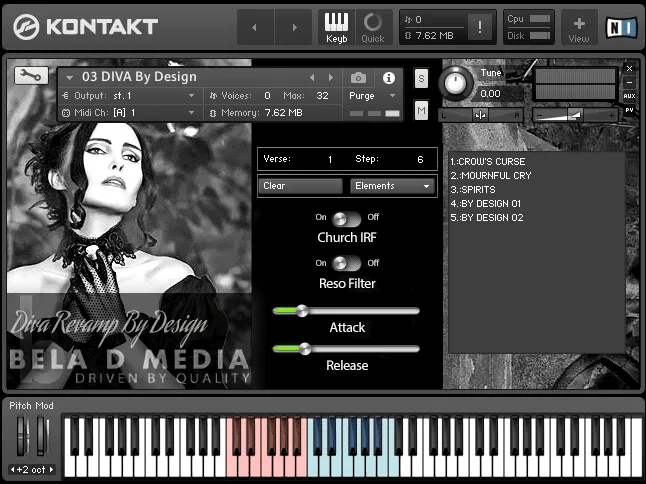646x484 pixels.
Task: Open the Purge dropdown menu
Action: click(x=372, y=96)
